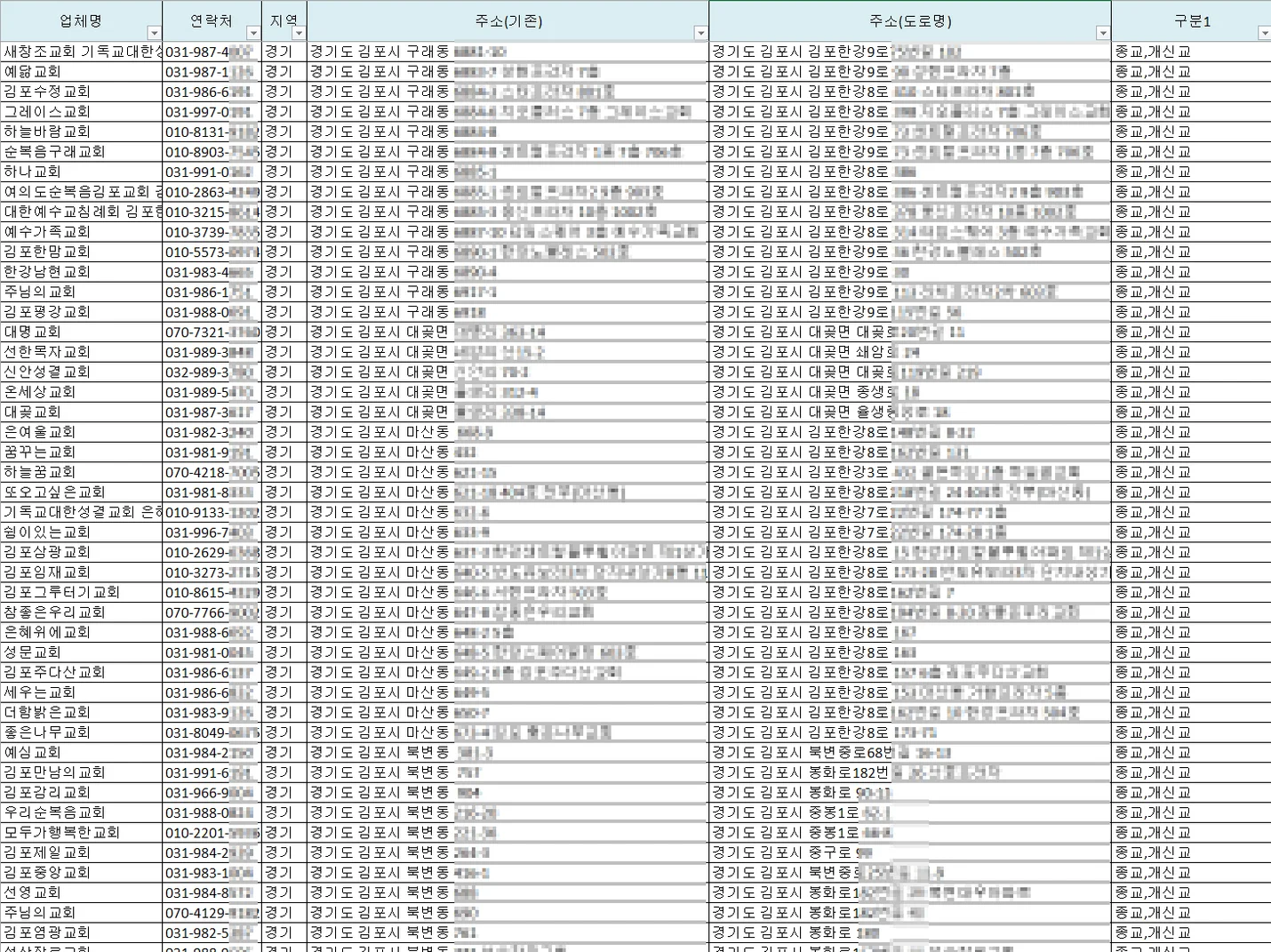Select the cell 김포그루터기교회
This screenshot has width=1271, height=952.
(82, 592)
